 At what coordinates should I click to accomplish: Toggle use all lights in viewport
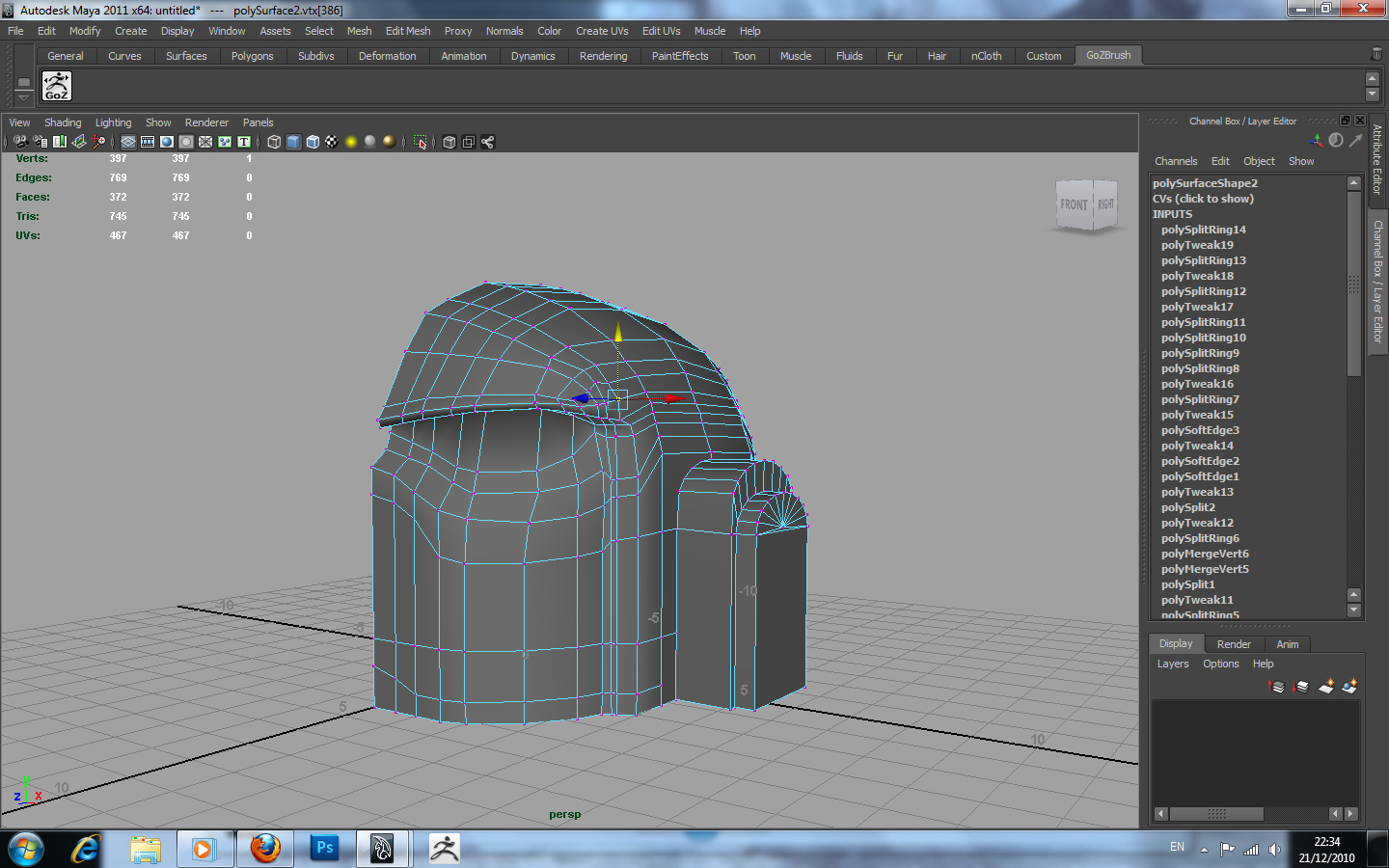click(x=351, y=142)
